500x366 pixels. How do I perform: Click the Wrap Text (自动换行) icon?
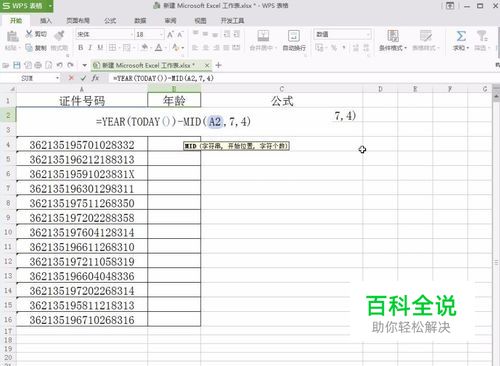pyautogui.click(x=294, y=36)
